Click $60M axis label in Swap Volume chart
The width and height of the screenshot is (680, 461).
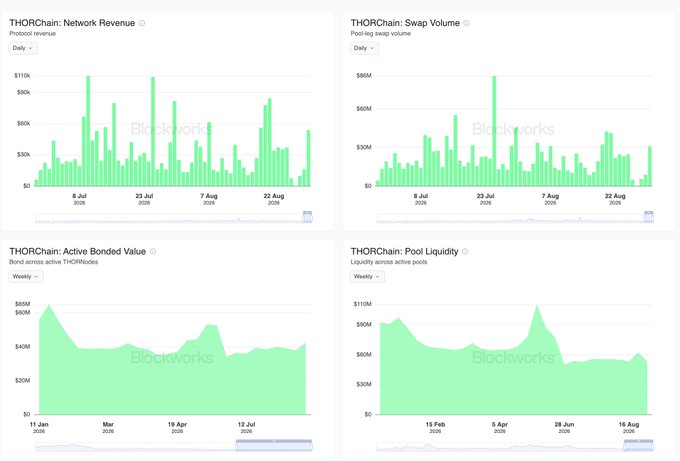pyautogui.click(x=364, y=108)
